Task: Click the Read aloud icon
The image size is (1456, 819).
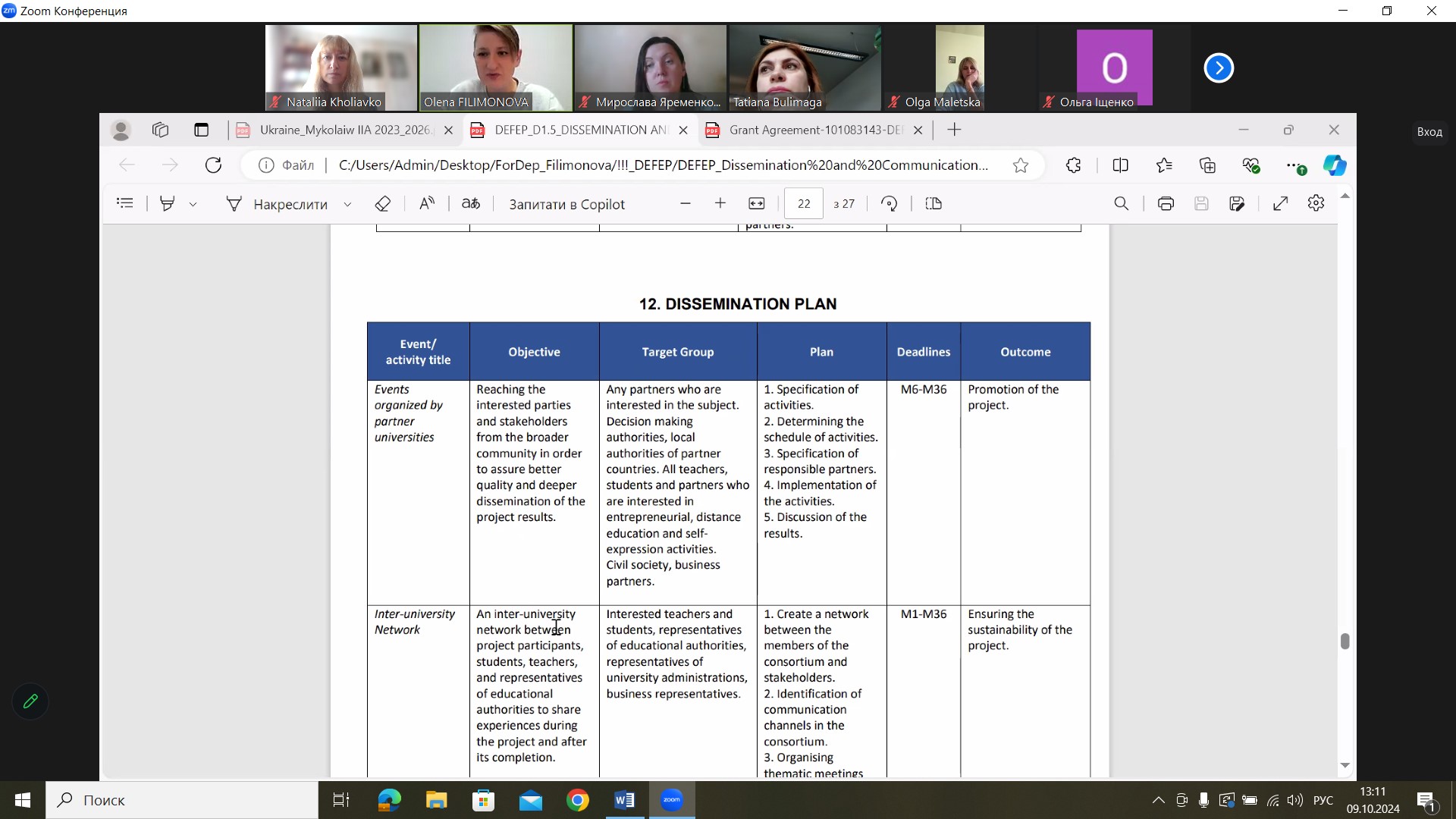Action: click(427, 203)
